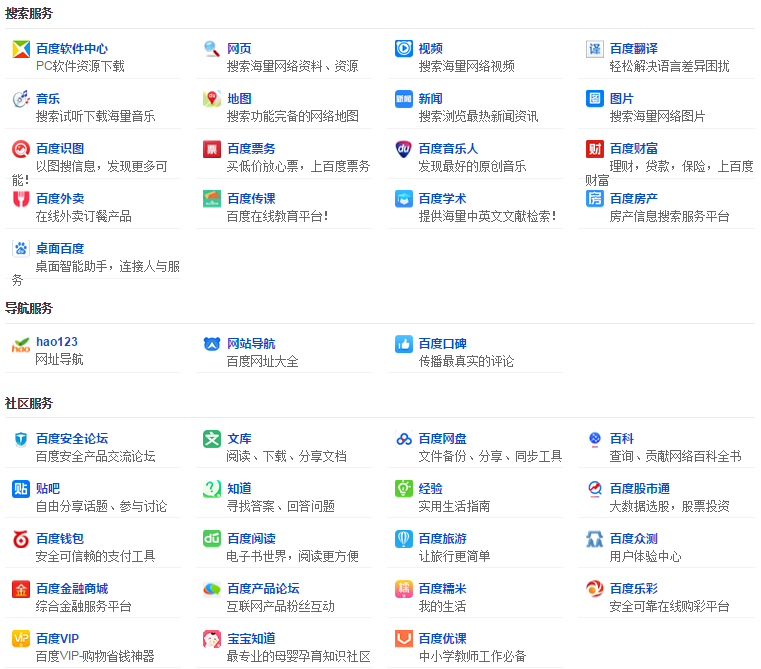Click the 网站导航 bear icon
This screenshot has width=761, height=669.
click(212, 344)
